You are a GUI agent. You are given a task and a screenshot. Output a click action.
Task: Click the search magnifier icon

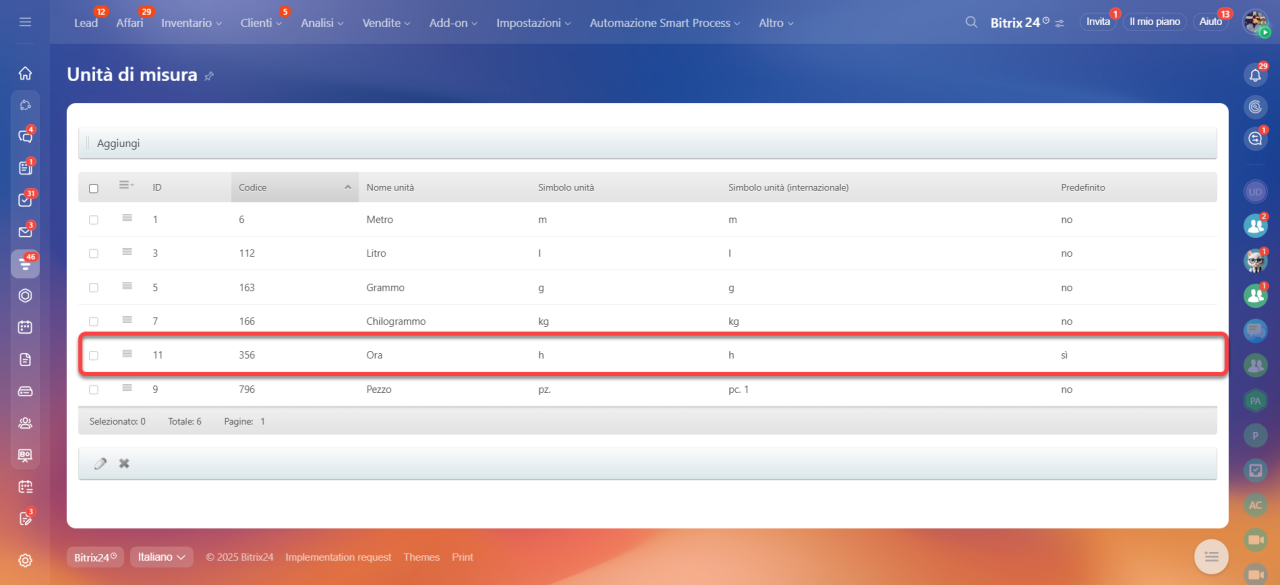971,22
